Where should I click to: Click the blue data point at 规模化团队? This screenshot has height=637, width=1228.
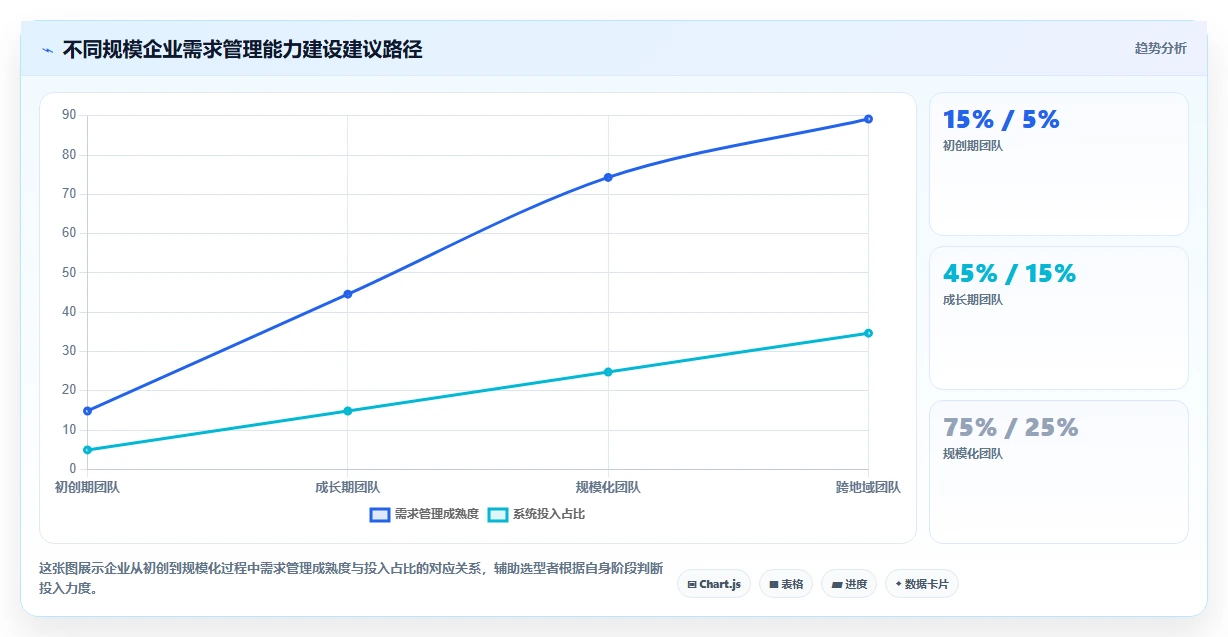[608, 177]
